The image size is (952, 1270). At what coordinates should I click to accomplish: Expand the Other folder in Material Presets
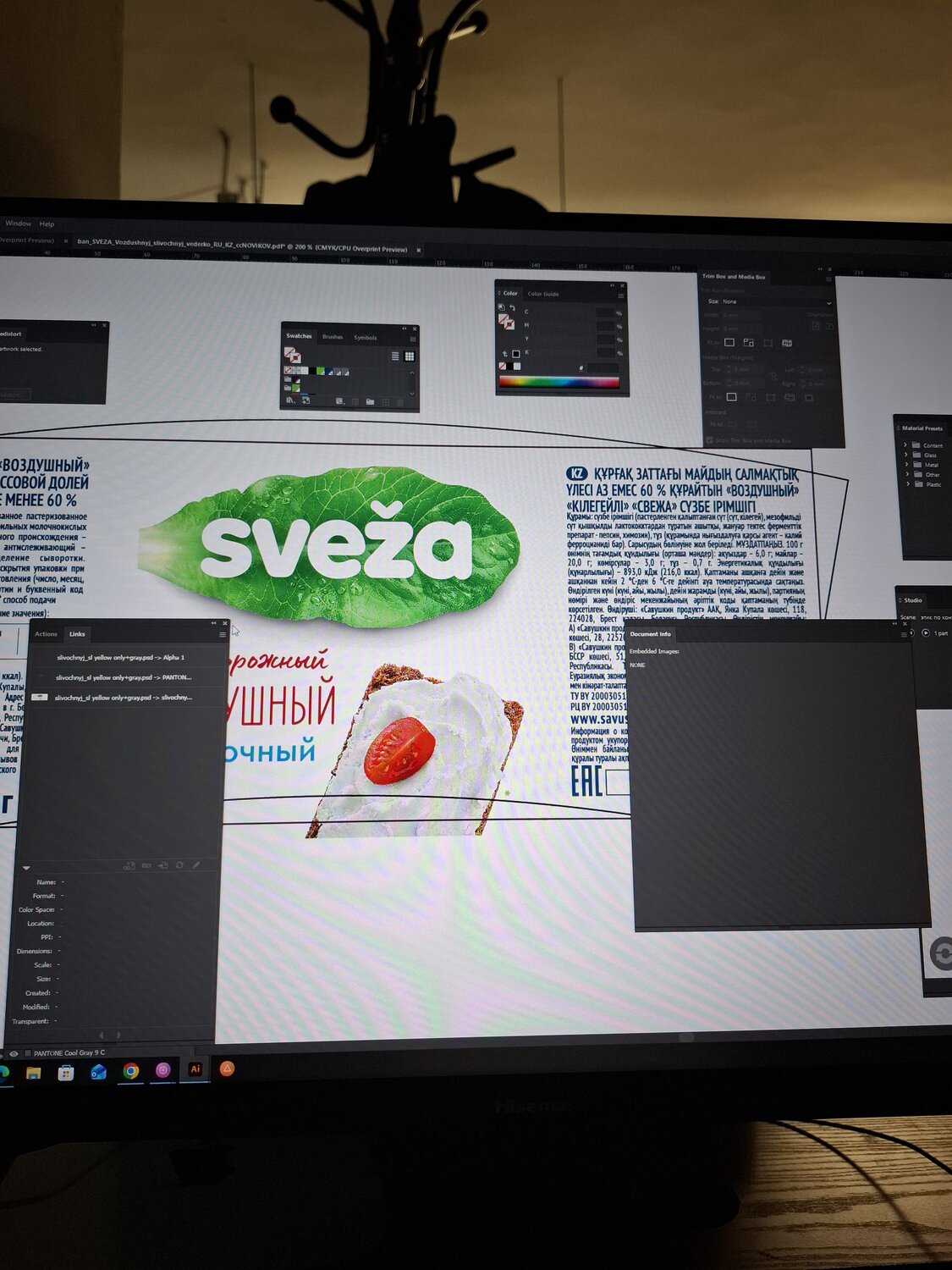(907, 474)
